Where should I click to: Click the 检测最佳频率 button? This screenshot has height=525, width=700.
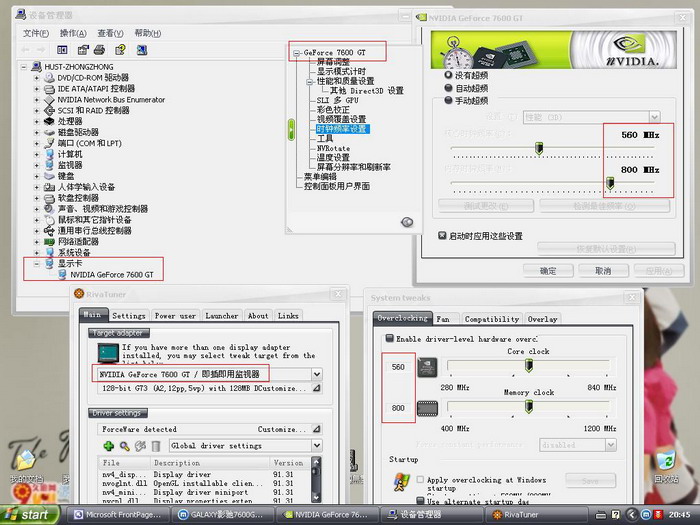coord(604,206)
